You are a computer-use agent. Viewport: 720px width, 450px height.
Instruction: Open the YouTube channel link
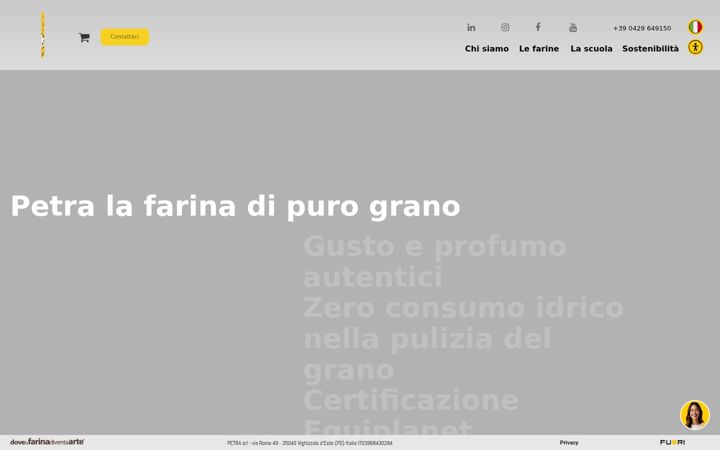(573, 28)
